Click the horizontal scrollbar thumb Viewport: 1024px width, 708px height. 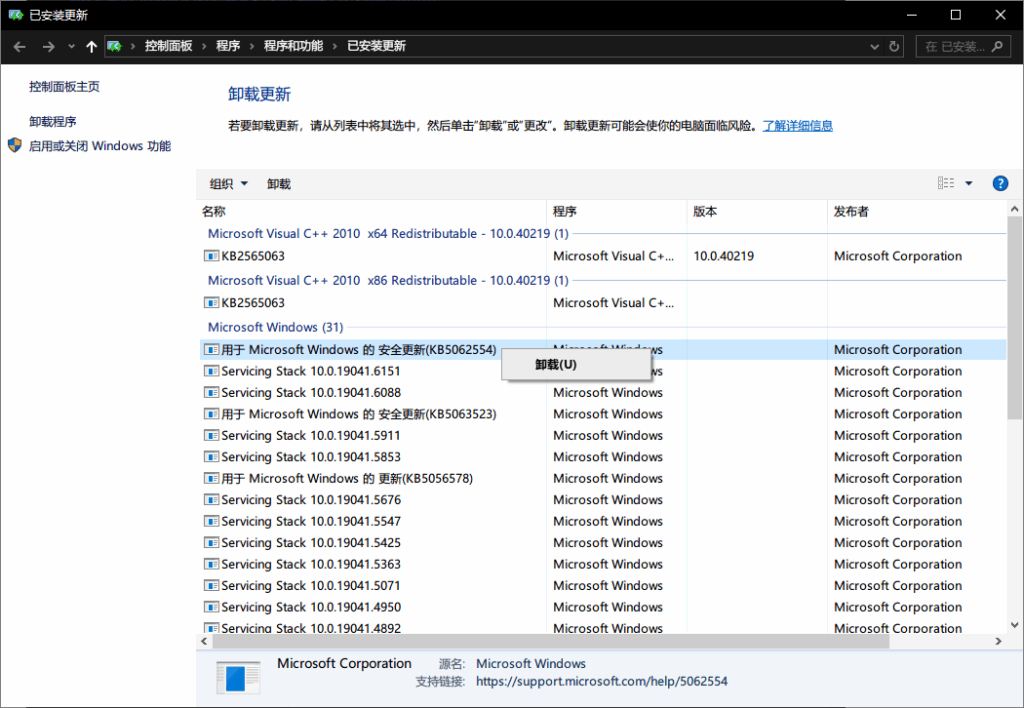[551, 641]
